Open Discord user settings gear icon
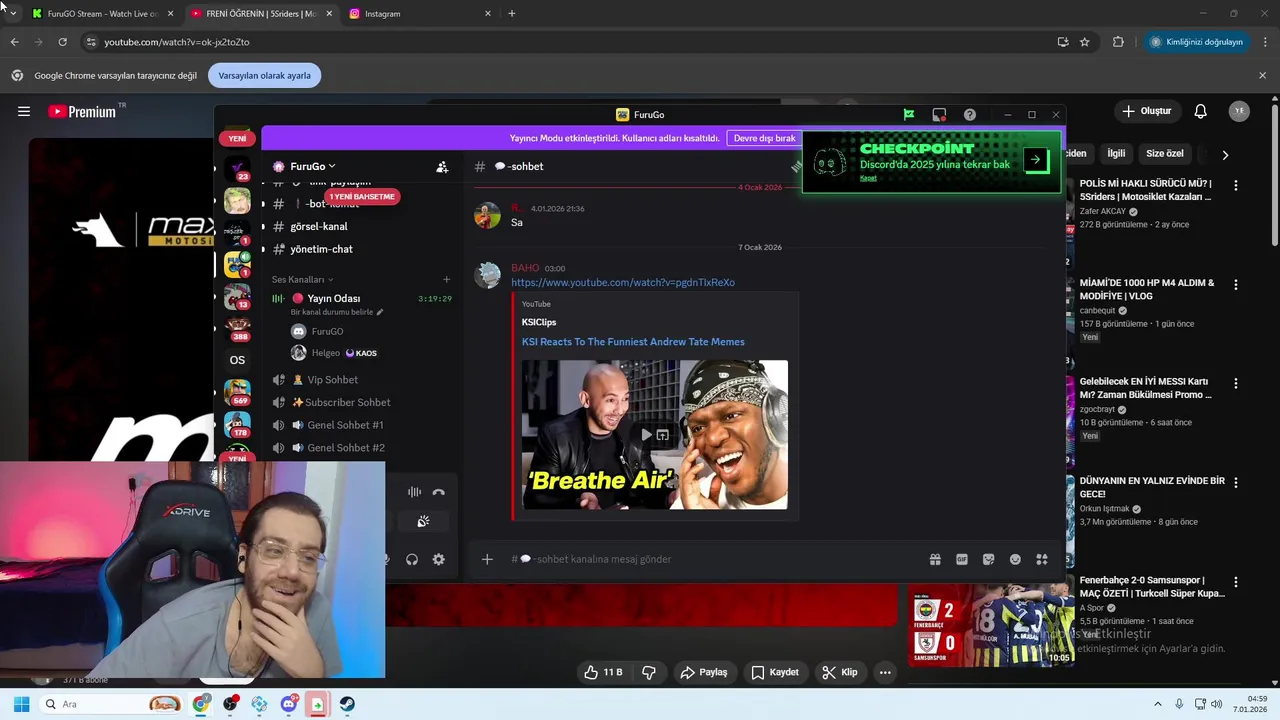The height and width of the screenshot is (720, 1280). tap(438, 560)
